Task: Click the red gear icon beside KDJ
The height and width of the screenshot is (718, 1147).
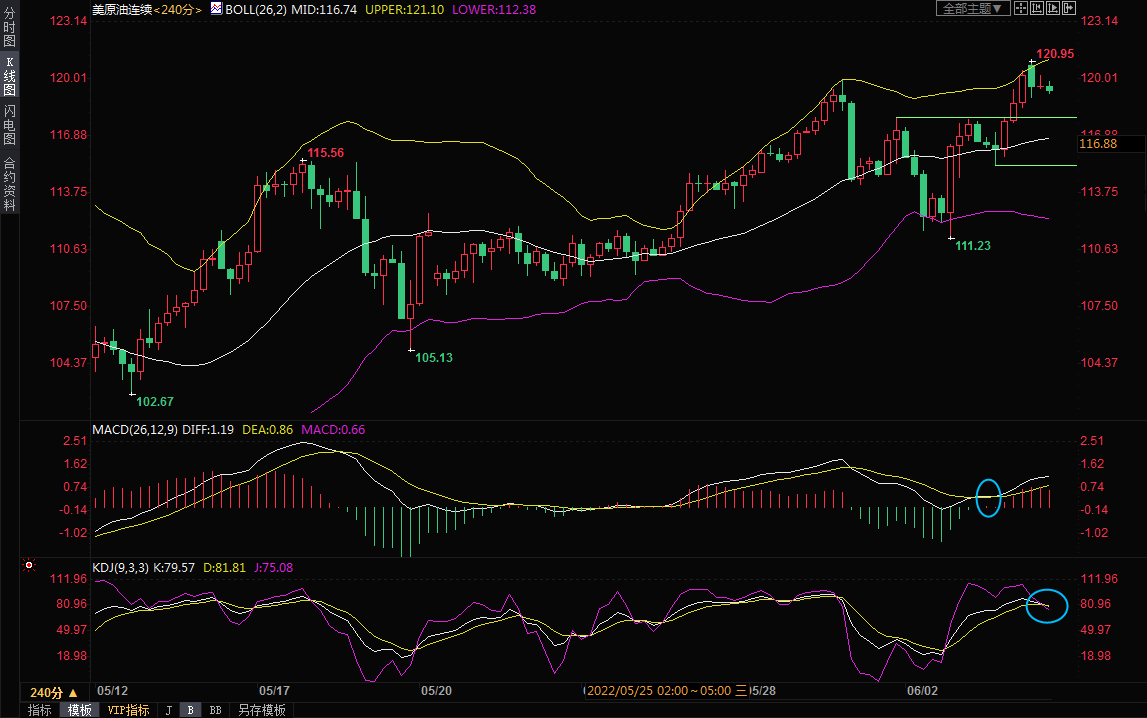Action: (x=29, y=566)
